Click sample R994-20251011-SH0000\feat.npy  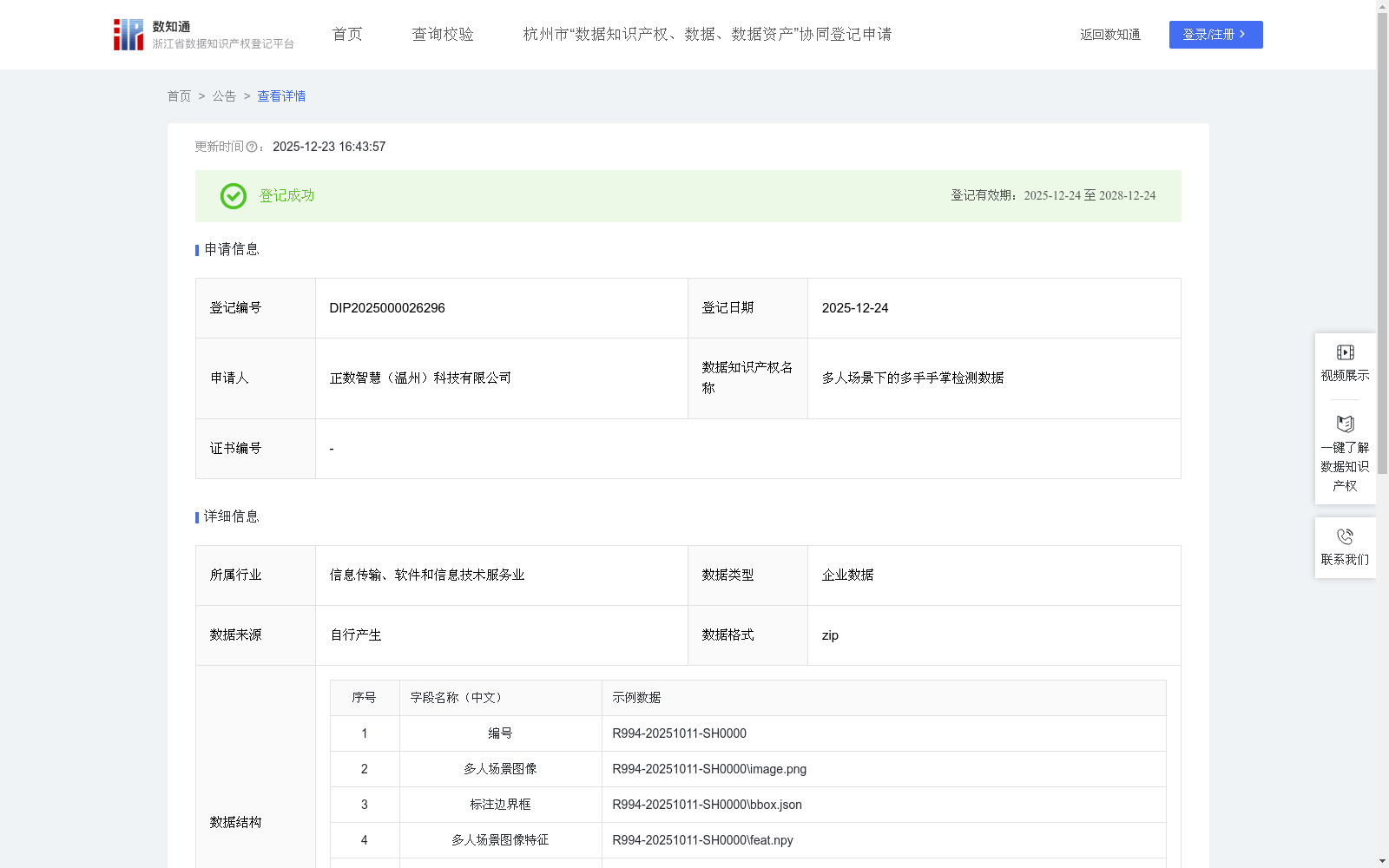pos(702,840)
